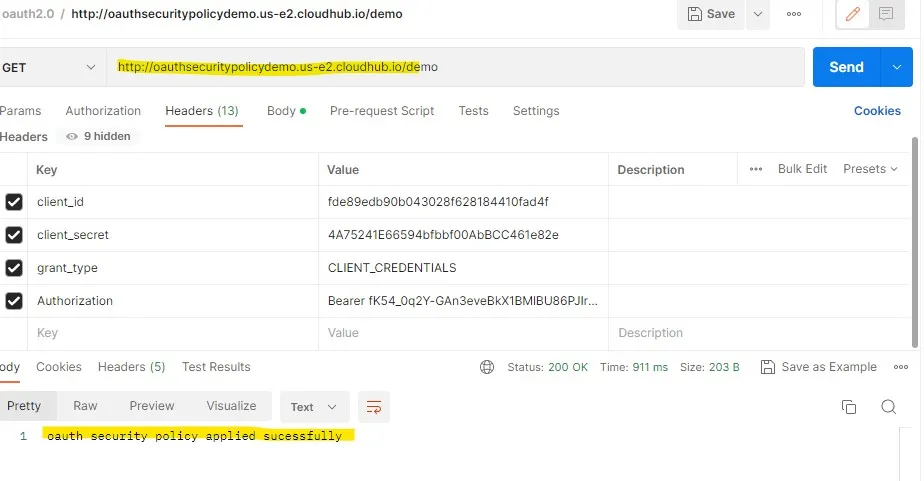Click the response text line 1
The height and width of the screenshot is (481, 924).
click(194, 436)
